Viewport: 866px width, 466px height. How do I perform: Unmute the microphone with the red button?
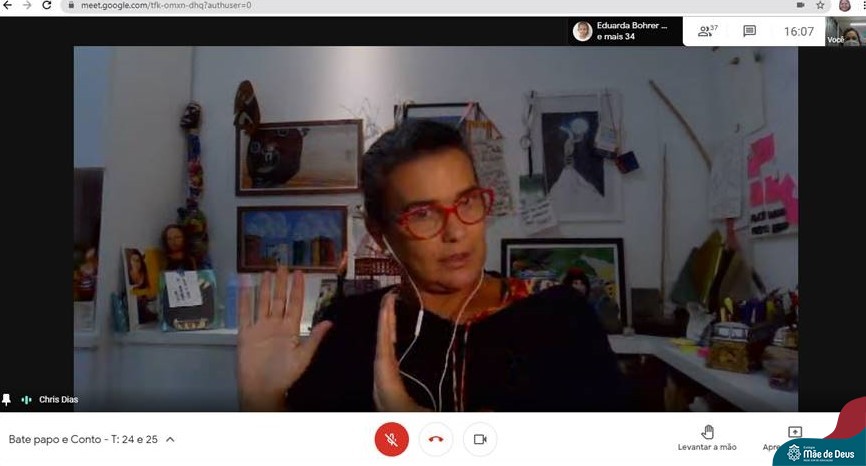click(x=392, y=439)
